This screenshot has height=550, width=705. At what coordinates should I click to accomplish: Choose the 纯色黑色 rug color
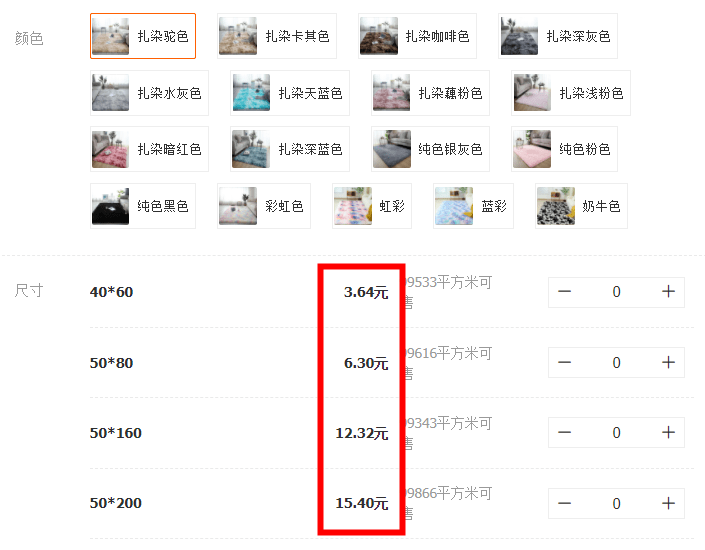143,206
